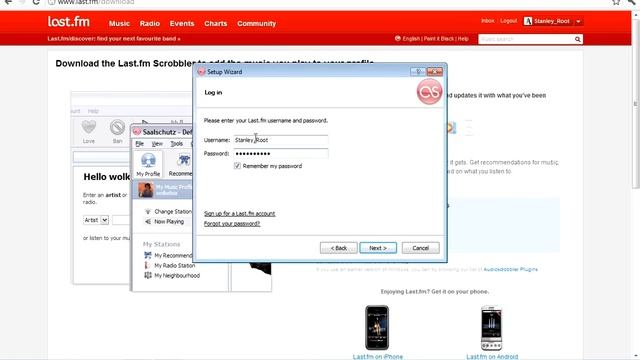Open the Community menu
Viewport: 640px width, 360px height.
click(x=256, y=24)
